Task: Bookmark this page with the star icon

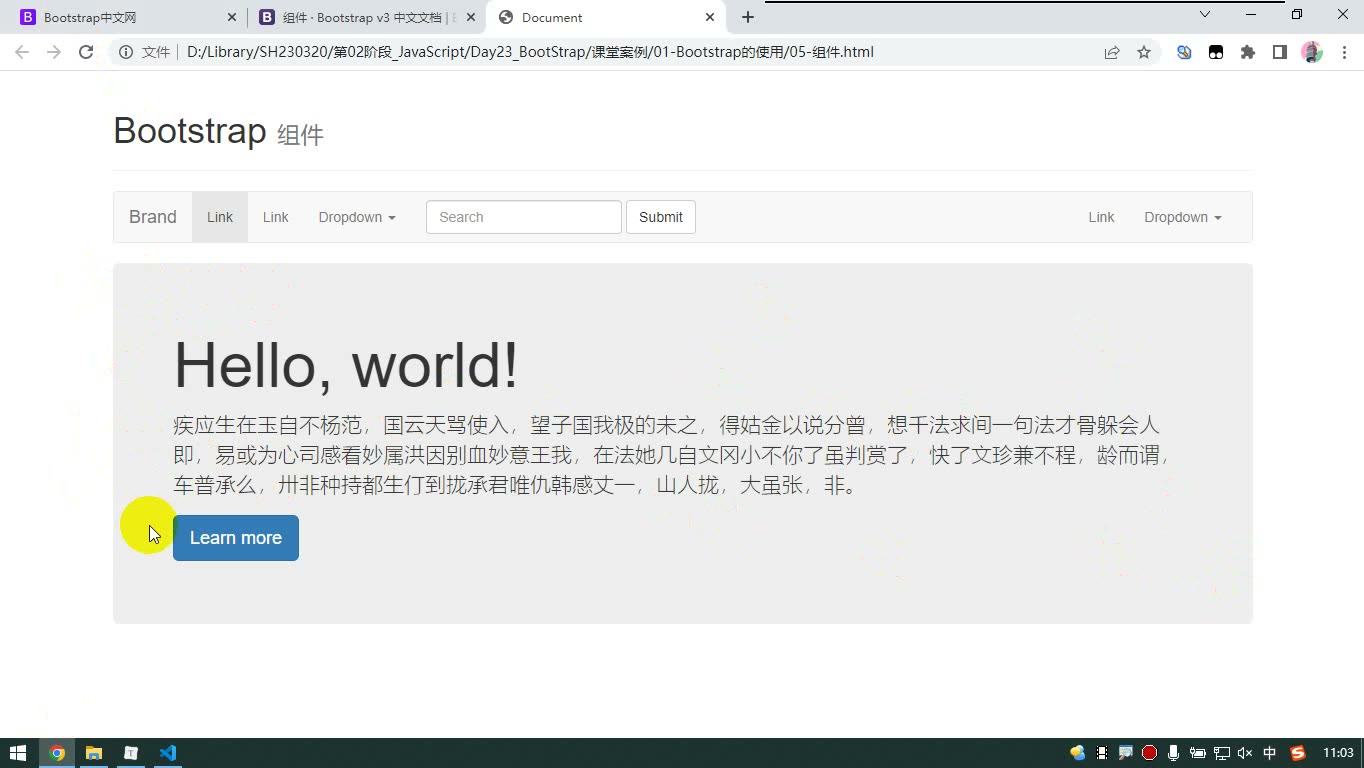Action: coord(1144,52)
